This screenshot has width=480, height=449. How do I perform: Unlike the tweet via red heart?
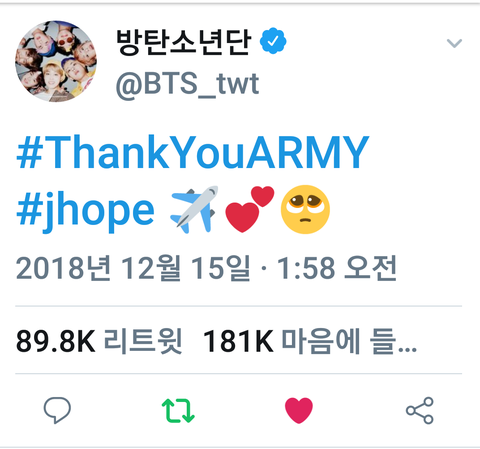(x=299, y=410)
